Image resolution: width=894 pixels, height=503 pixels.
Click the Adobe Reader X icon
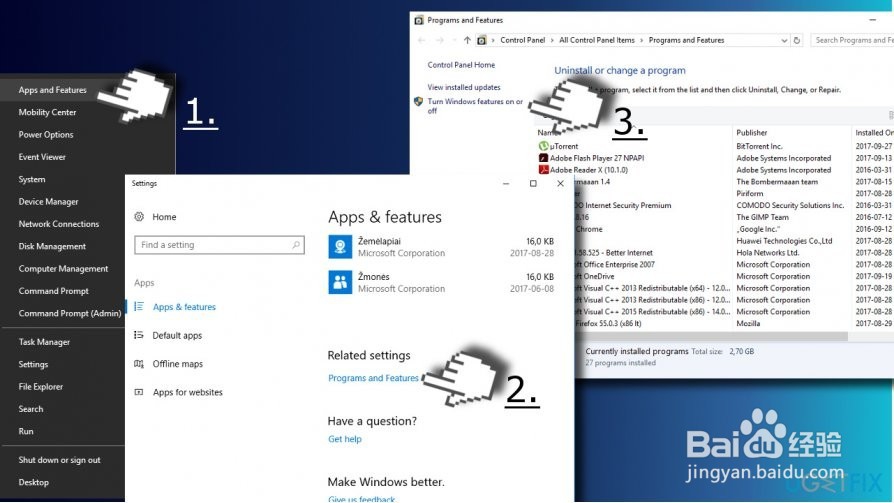pos(543,170)
